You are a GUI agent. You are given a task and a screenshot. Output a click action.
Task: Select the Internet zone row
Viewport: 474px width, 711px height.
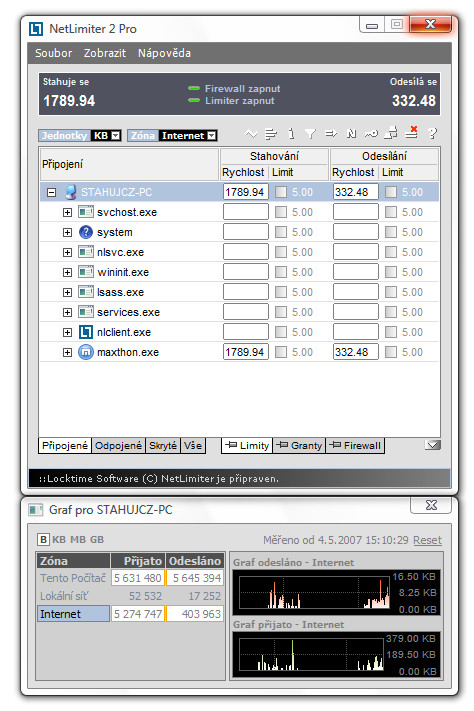(x=131, y=614)
